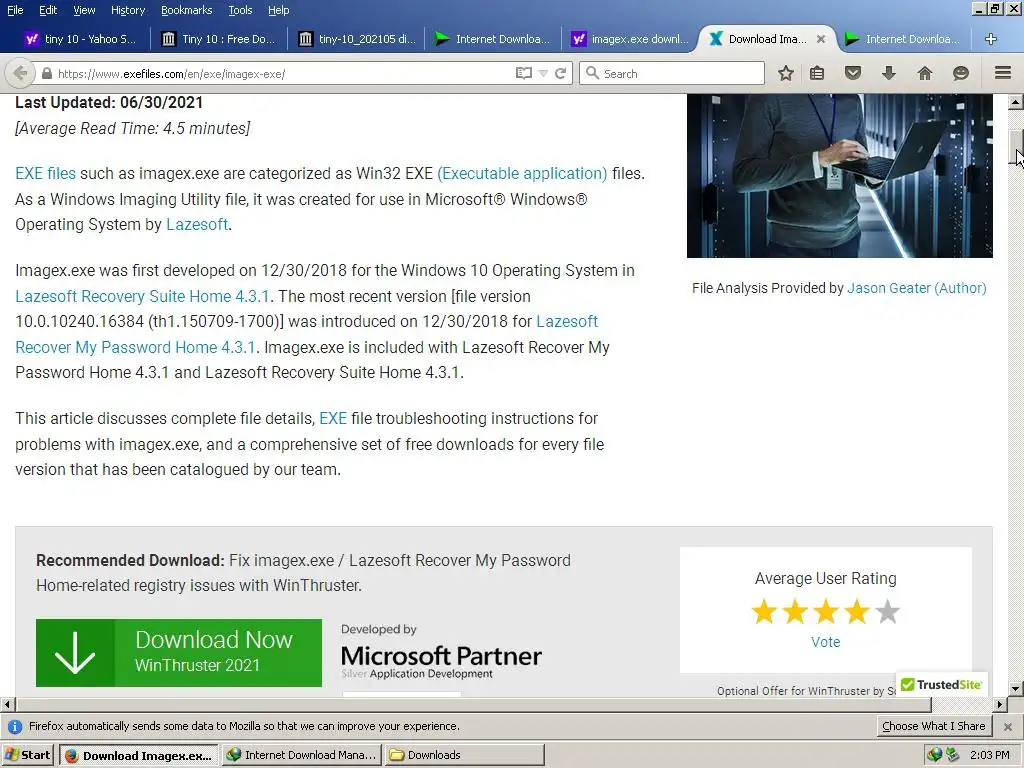Bookmark this page with star icon
The width and height of the screenshot is (1024, 768).
786,73
